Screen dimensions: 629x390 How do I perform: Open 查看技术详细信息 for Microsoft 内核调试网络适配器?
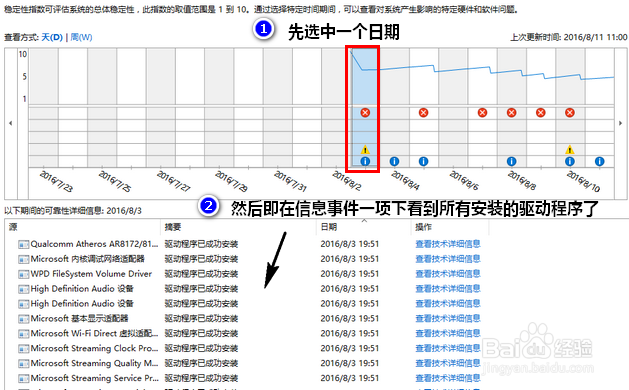(448, 259)
